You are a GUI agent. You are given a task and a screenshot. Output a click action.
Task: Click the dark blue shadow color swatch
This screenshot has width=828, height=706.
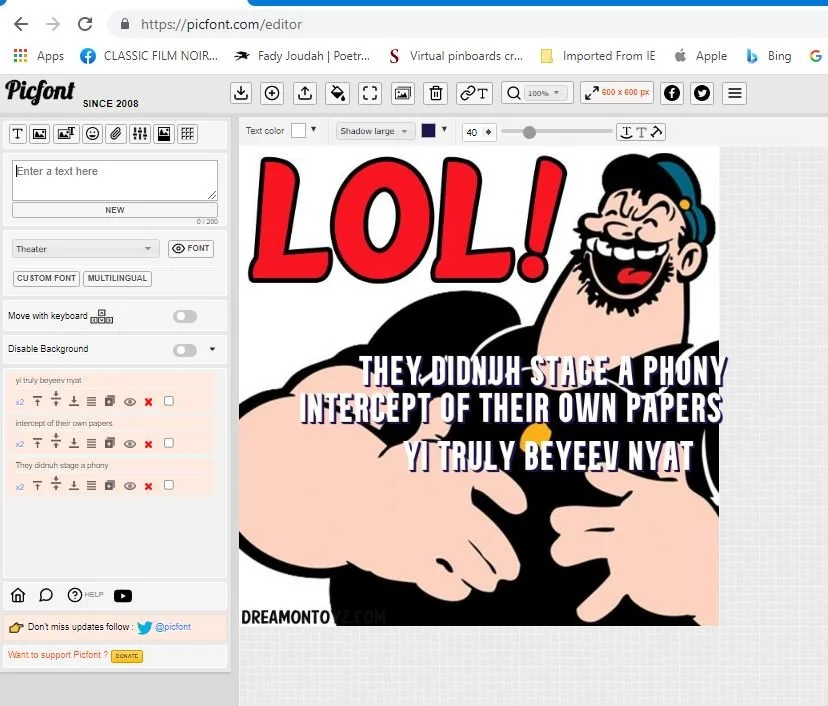pyautogui.click(x=428, y=130)
